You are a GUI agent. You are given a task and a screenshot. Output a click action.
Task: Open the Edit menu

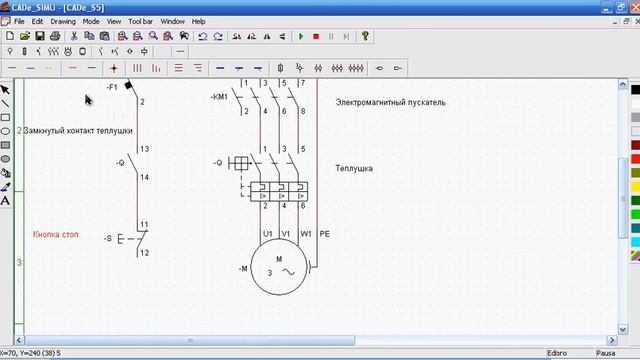point(37,22)
